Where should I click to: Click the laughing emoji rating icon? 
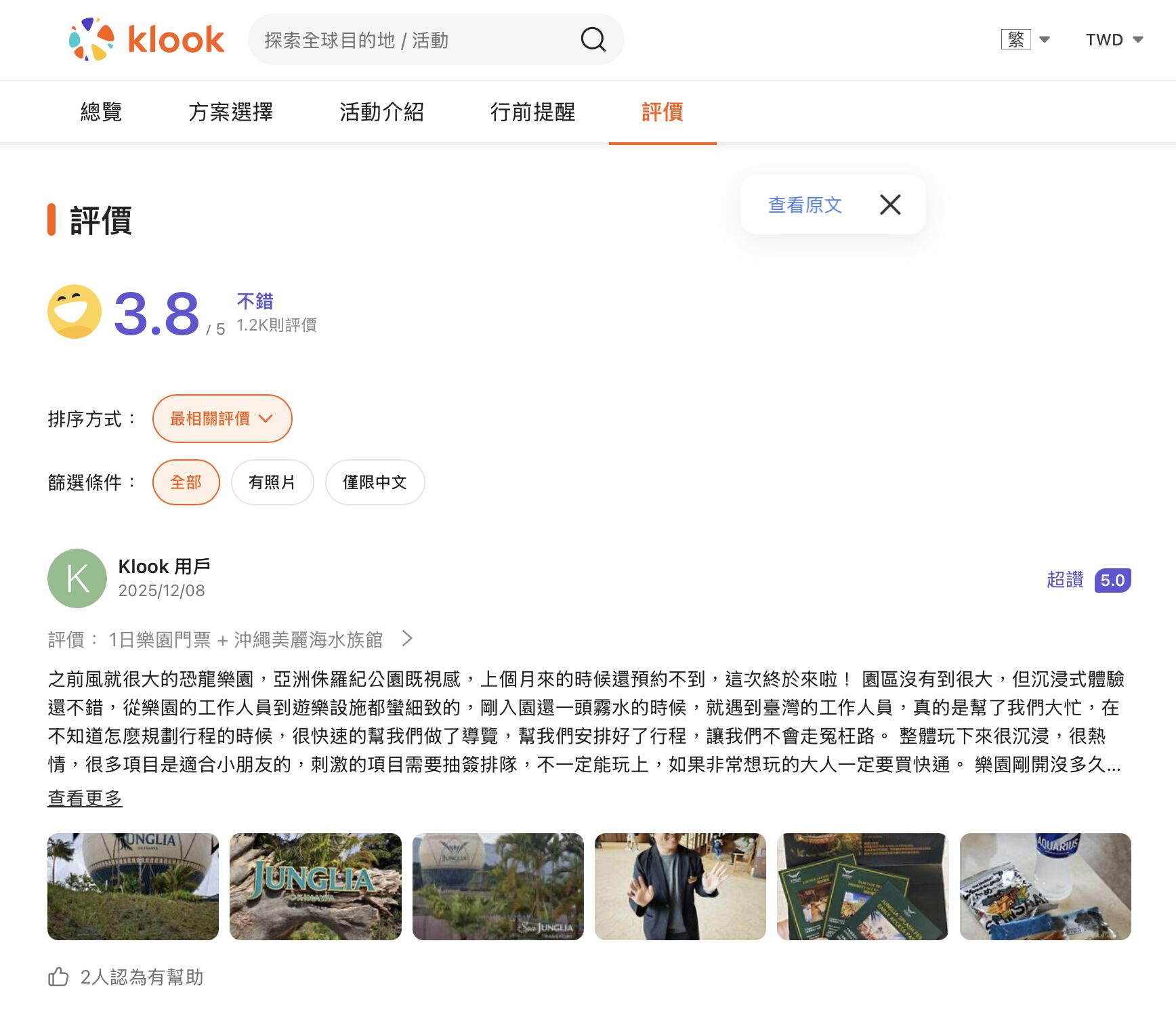[x=75, y=312]
